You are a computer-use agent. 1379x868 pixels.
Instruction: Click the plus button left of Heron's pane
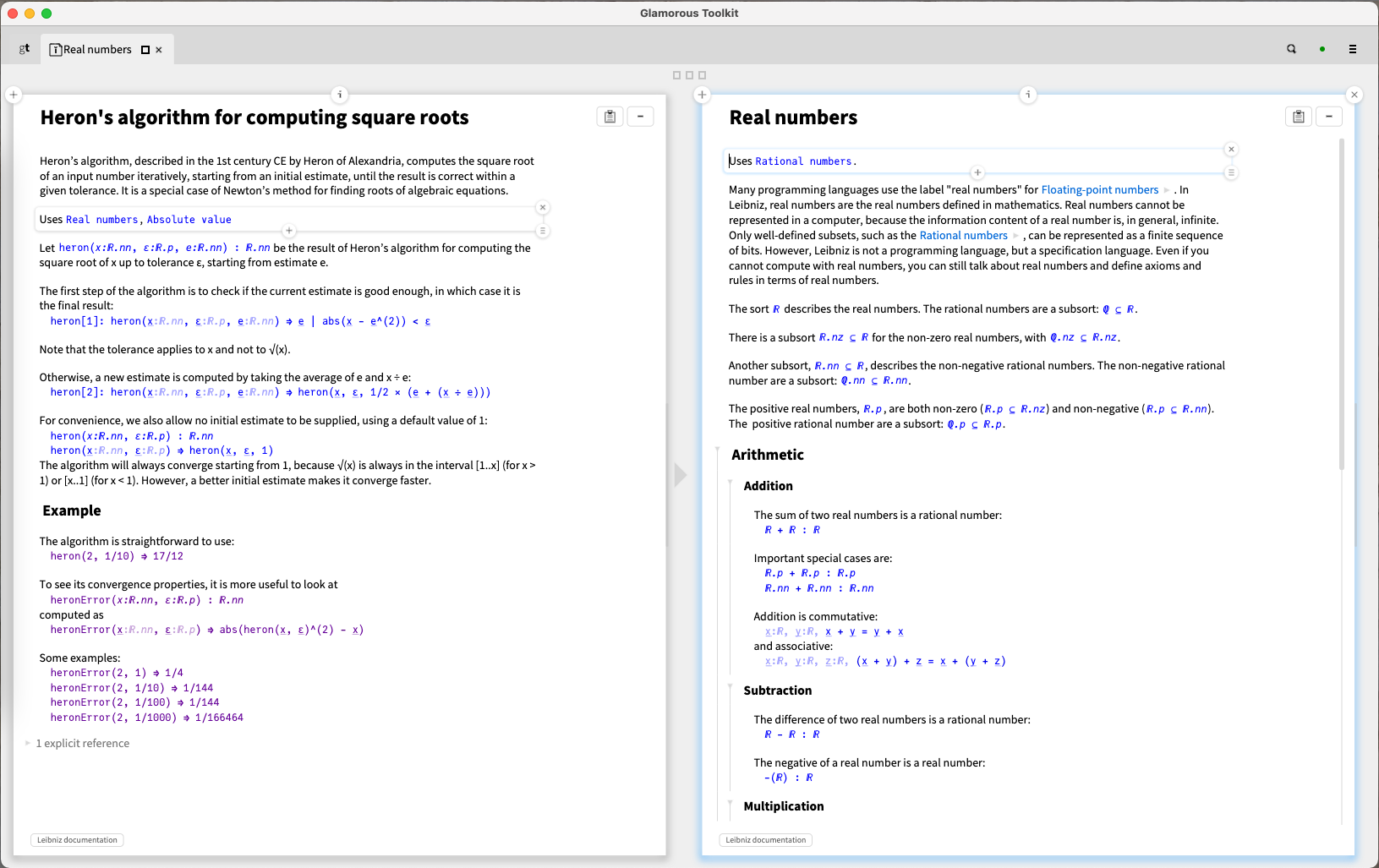[x=14, y=95]
